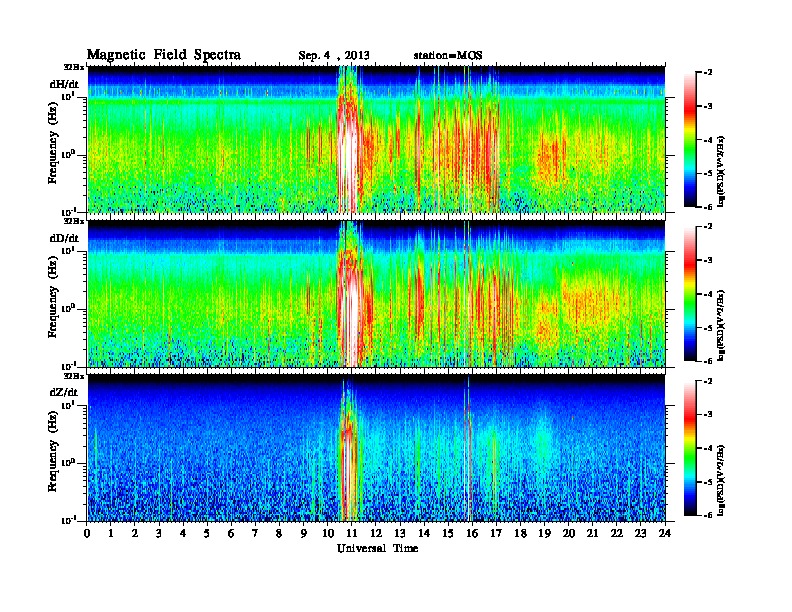Image resolution: width=792 pixels, height=612 pixels.
Task: Click the "32Hz" tick of dZ/dt panel
Action: click(74, 376)
